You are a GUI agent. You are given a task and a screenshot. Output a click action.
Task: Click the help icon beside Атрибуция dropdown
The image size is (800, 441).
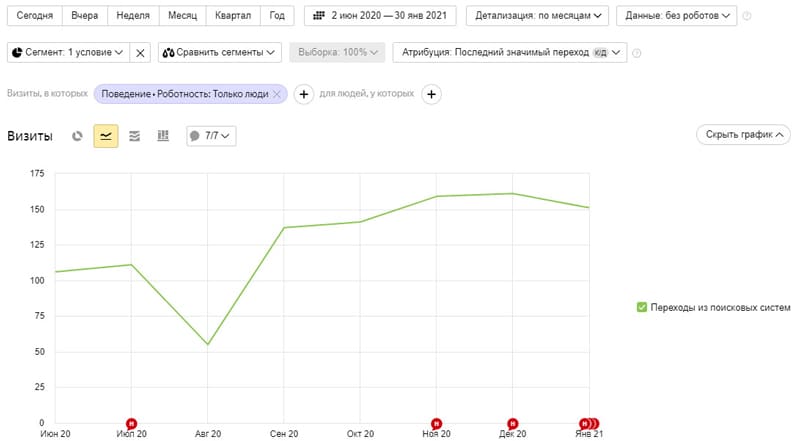coord(636,53)
